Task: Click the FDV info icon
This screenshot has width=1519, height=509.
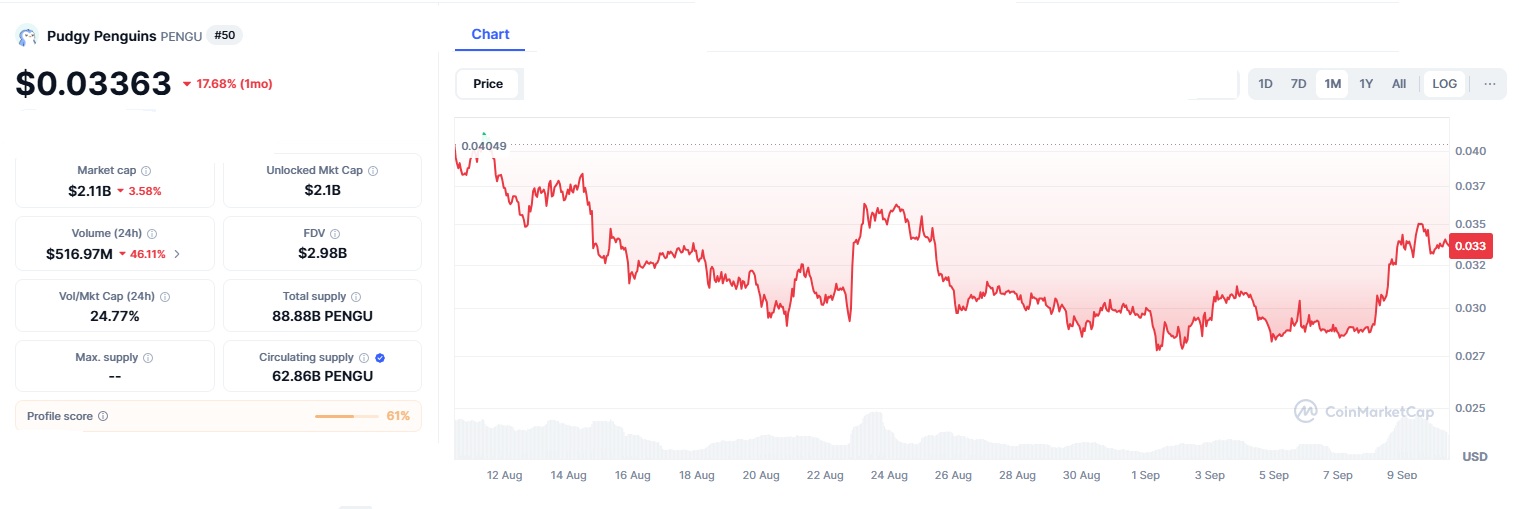Action: click(x=335, y=234)
